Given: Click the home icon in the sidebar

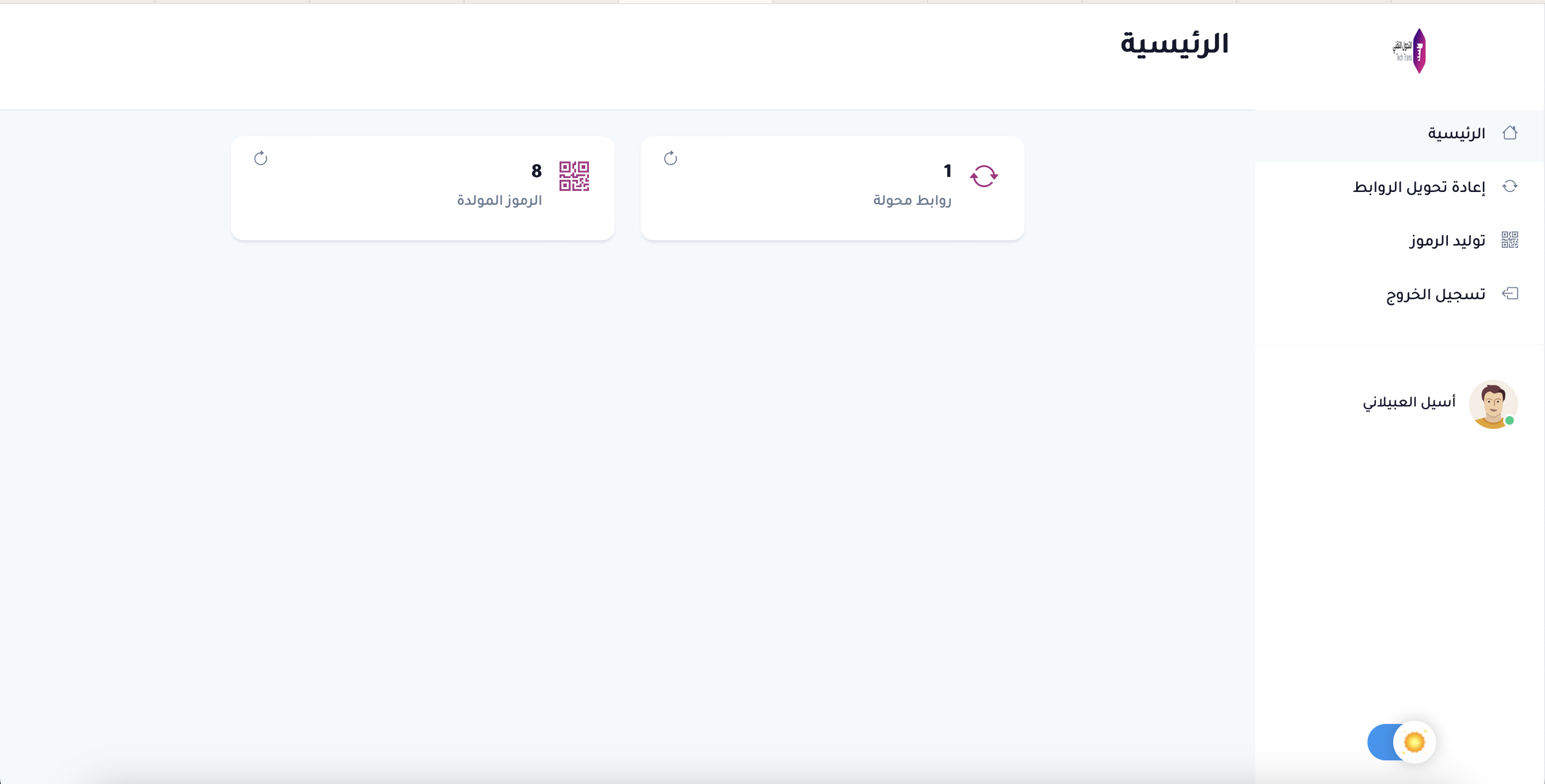Looking at the screenshot, I should click(x=1510, y=133).
